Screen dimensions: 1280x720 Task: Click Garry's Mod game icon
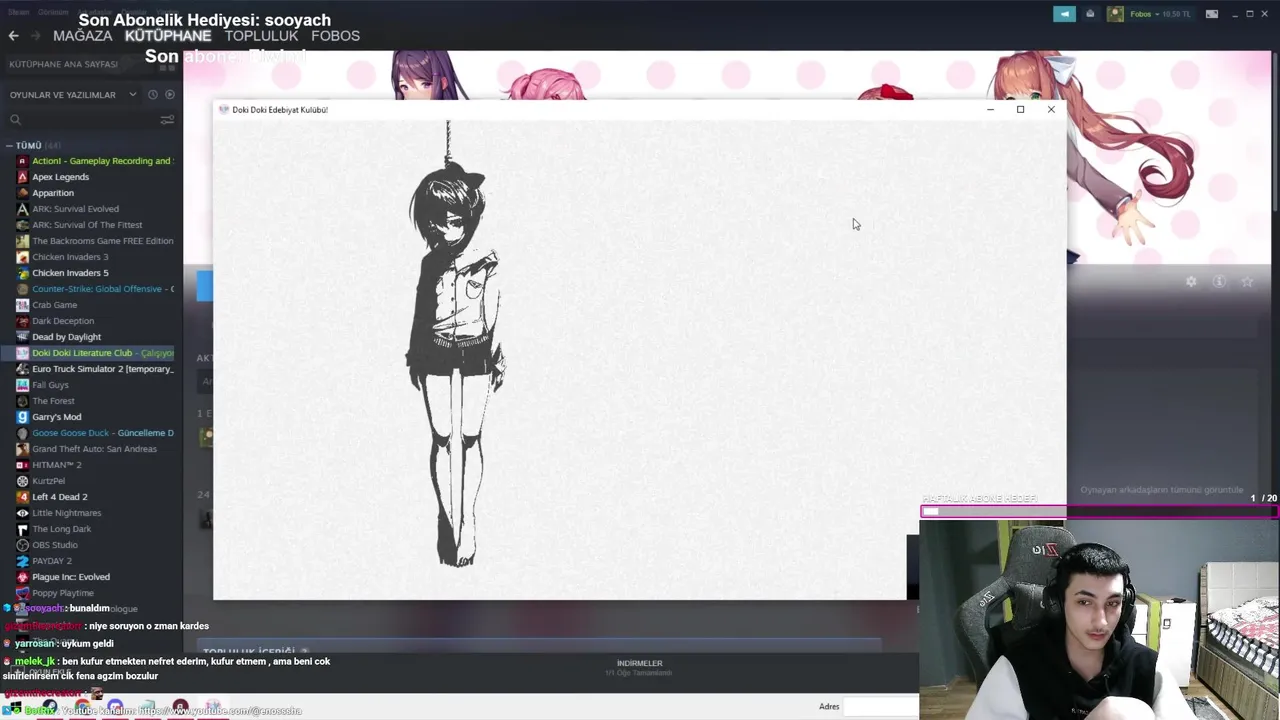click(x=22, y=417)
